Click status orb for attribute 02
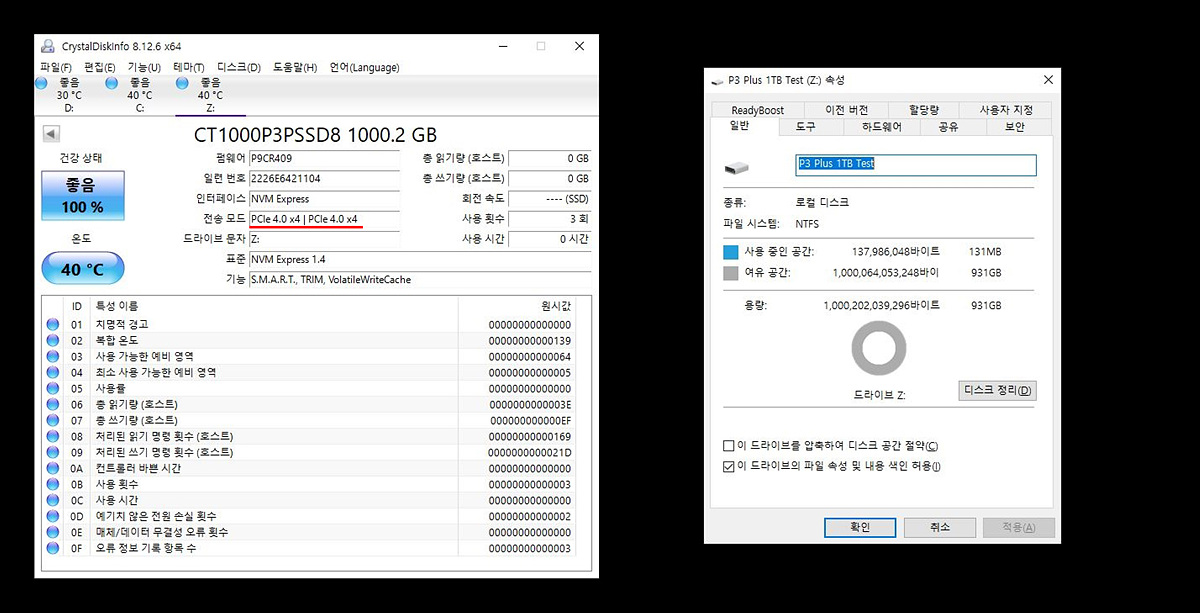This screenshot has width=1200, height=613. [53, 341]
